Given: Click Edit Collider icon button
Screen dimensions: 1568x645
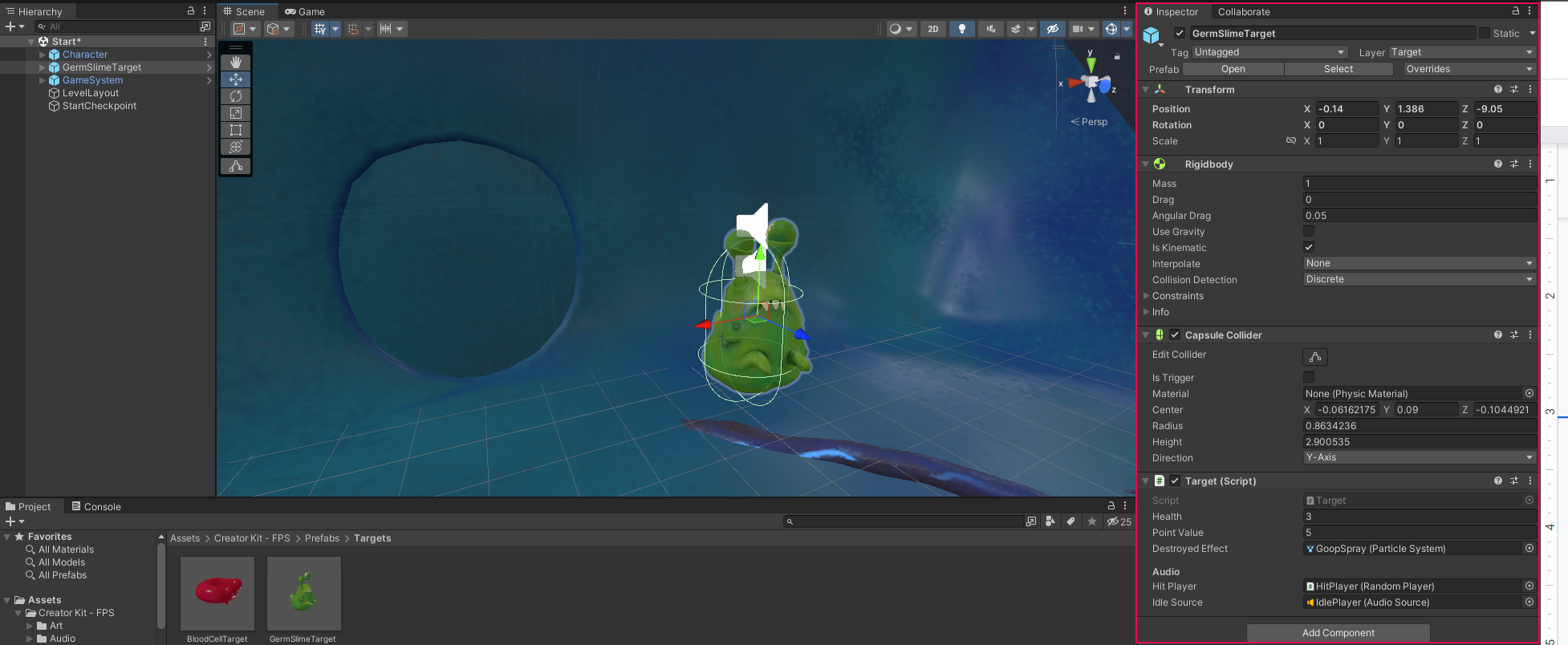Looking at the screenshot, I should click(x=1314, y=357).
